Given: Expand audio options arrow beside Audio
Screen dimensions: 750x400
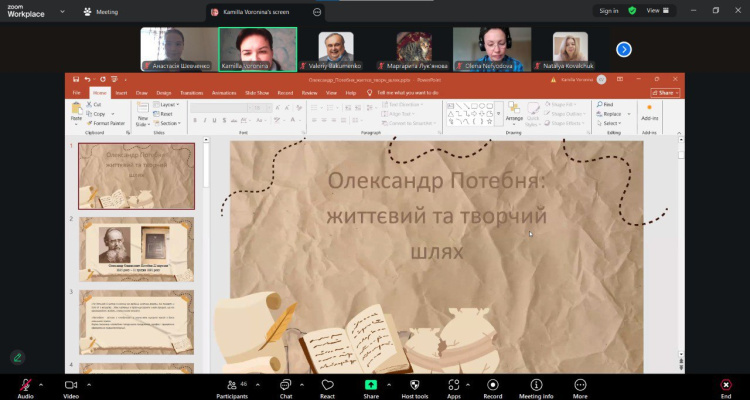Looking at the screenshot, I should pyautogui.click(x=41, y=384).
